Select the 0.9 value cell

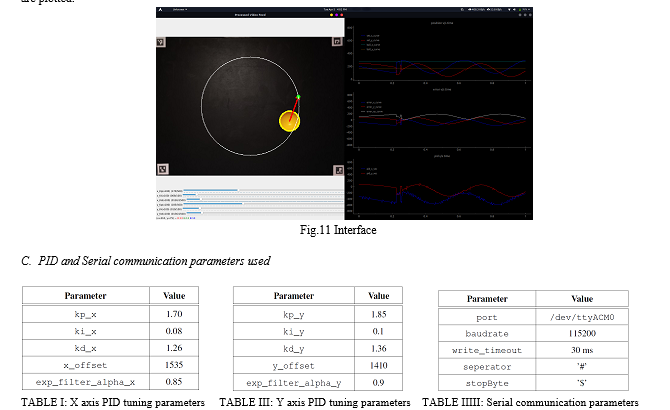(379, 383)
